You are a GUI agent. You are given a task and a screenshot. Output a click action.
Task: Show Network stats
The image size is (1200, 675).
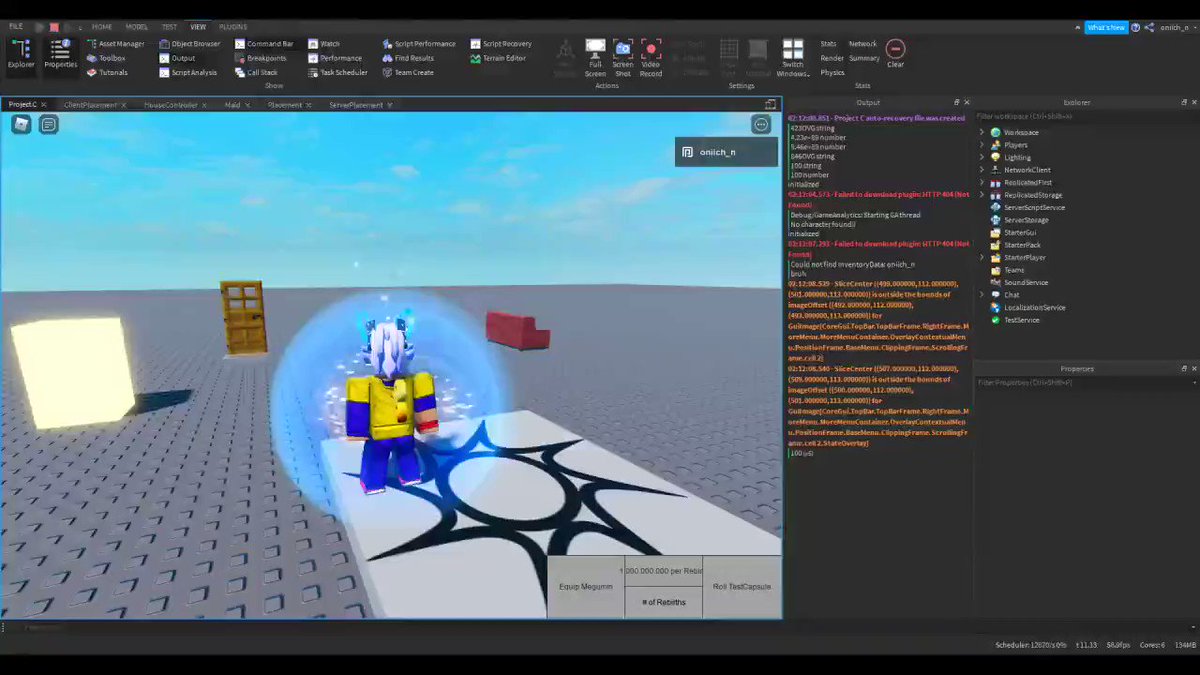click(x=863, y=44)
